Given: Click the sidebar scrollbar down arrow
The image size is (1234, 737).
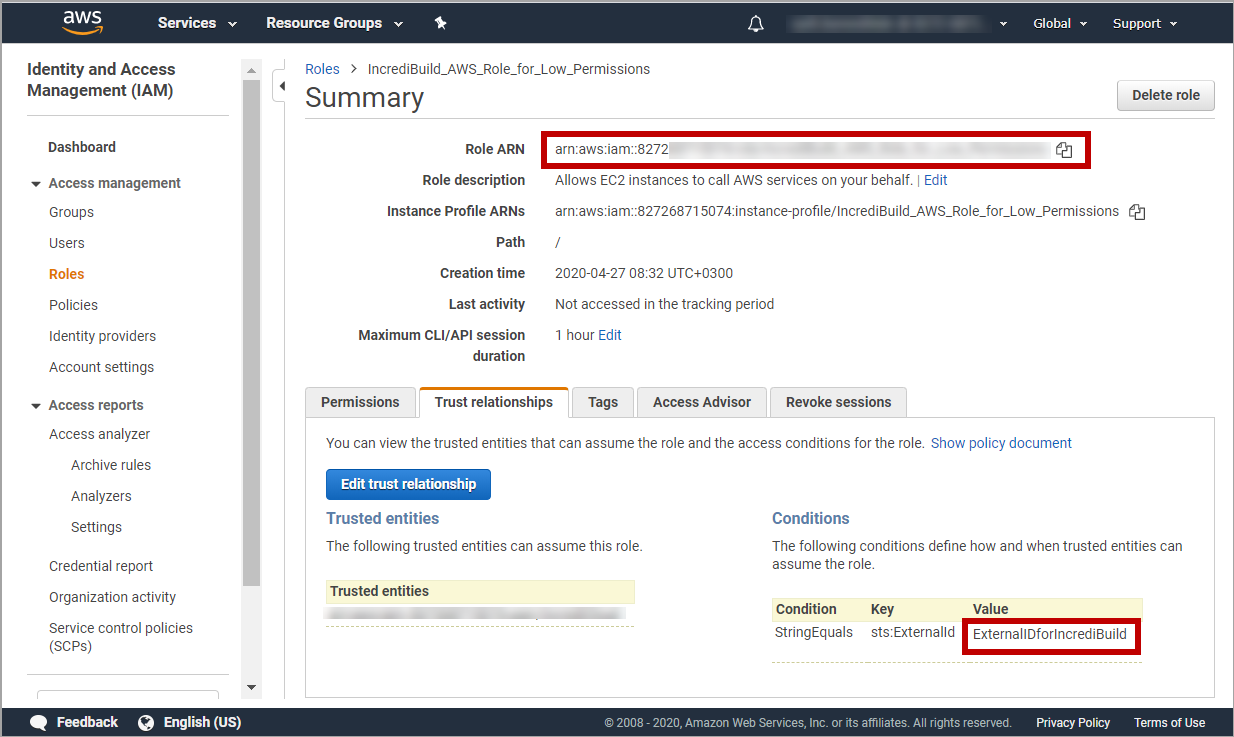Looking at the screenshot, I should pyautogui.click(x=251, y=687).
